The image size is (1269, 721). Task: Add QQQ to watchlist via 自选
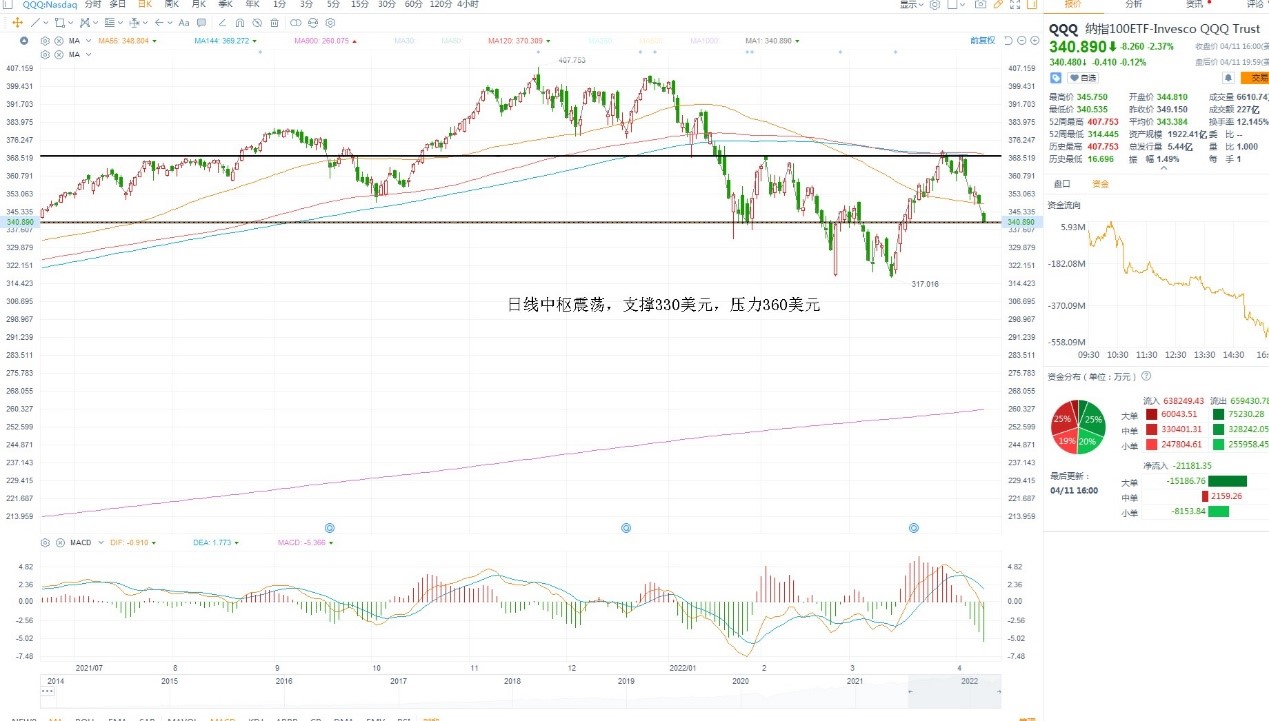point(1083,78)
